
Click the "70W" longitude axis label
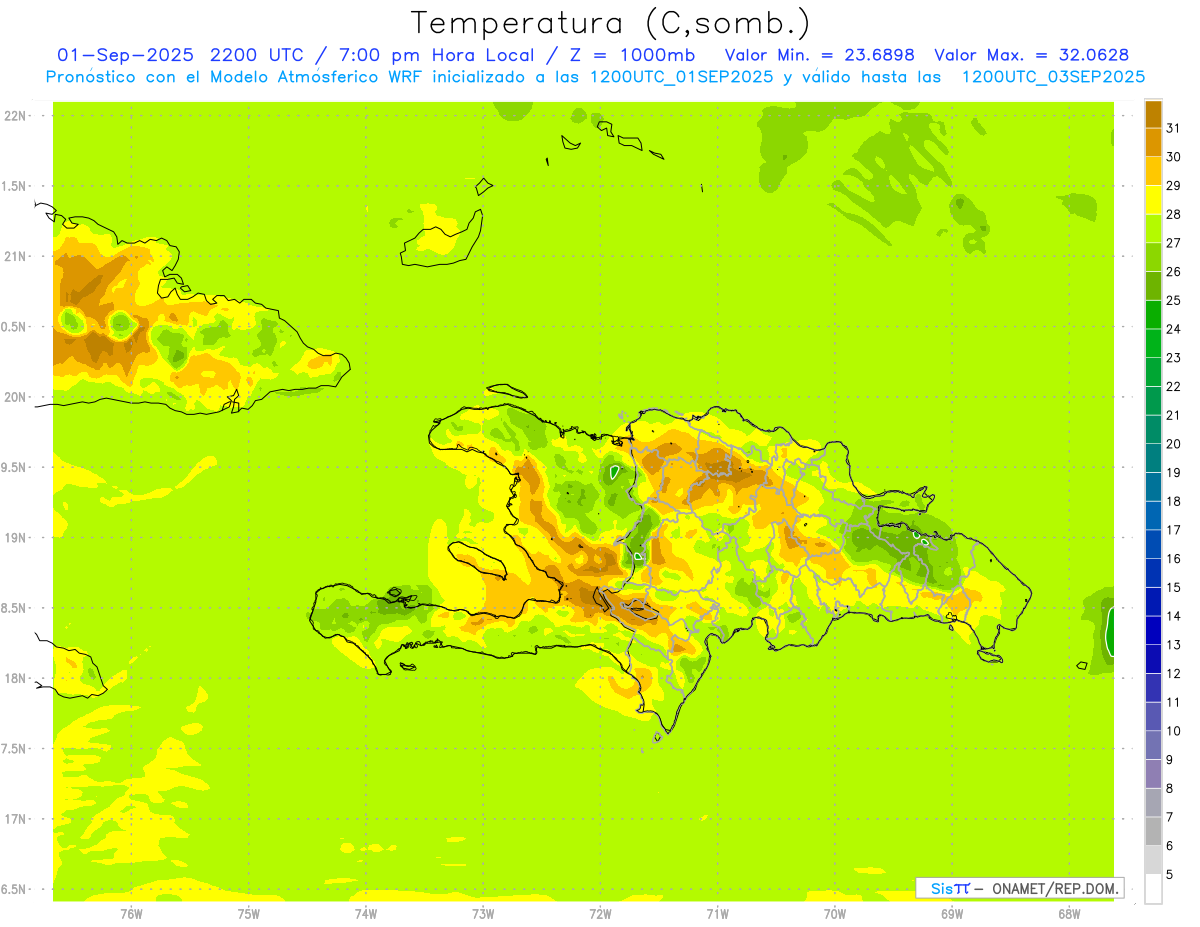point(835,913)
